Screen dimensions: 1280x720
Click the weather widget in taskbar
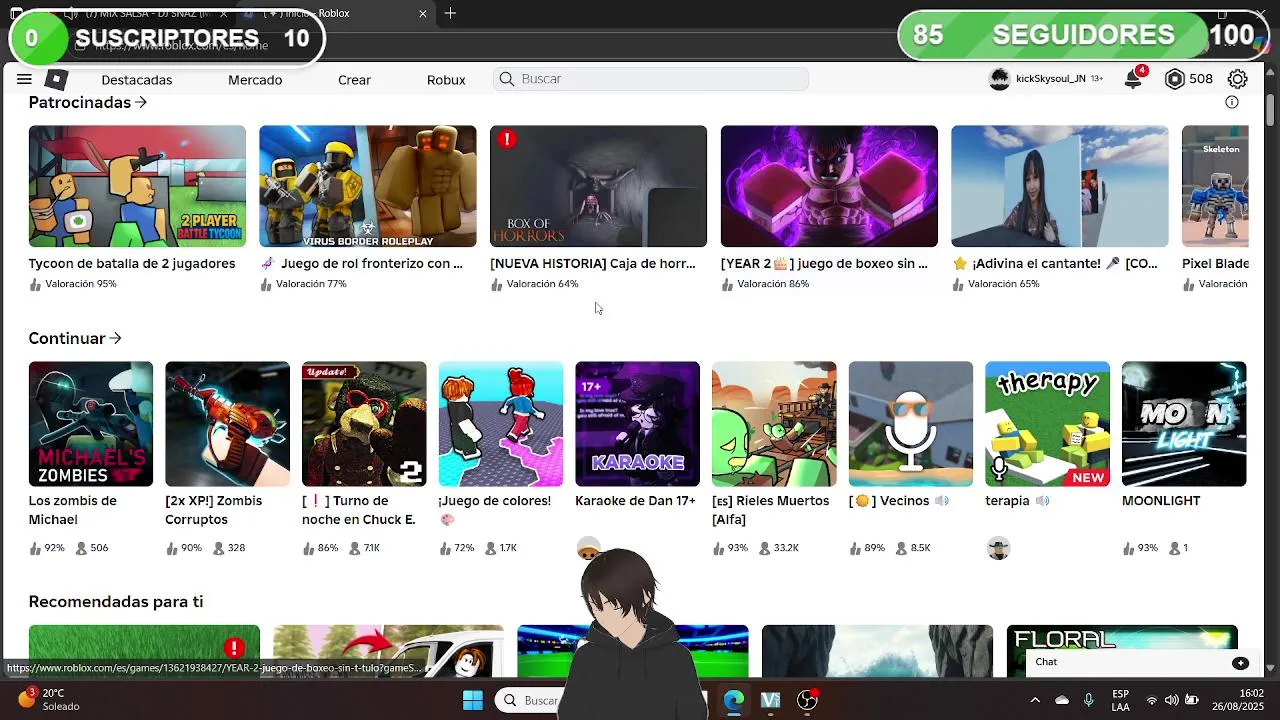[48, 699]
